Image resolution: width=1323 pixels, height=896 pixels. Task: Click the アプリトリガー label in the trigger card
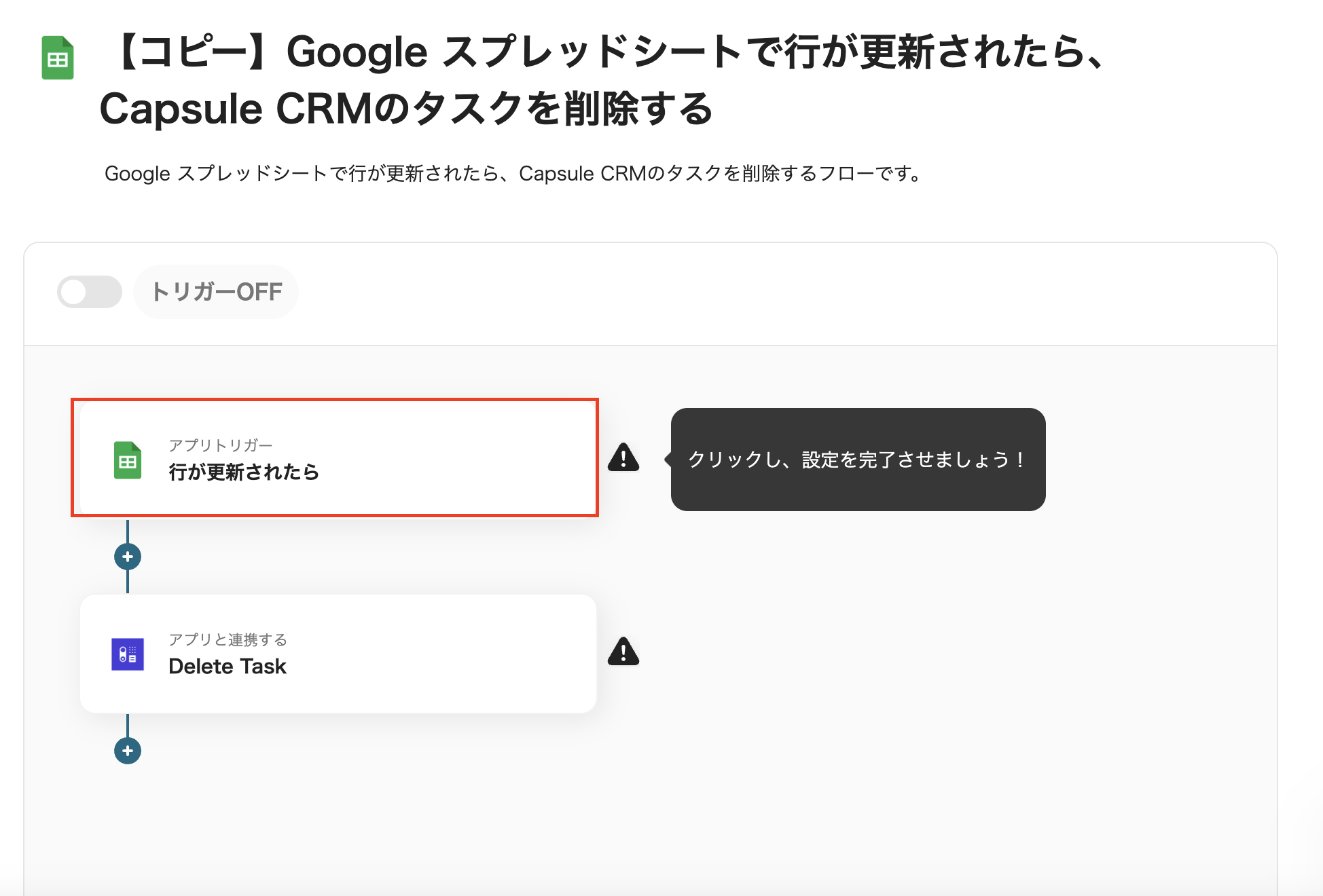[221, 445]
